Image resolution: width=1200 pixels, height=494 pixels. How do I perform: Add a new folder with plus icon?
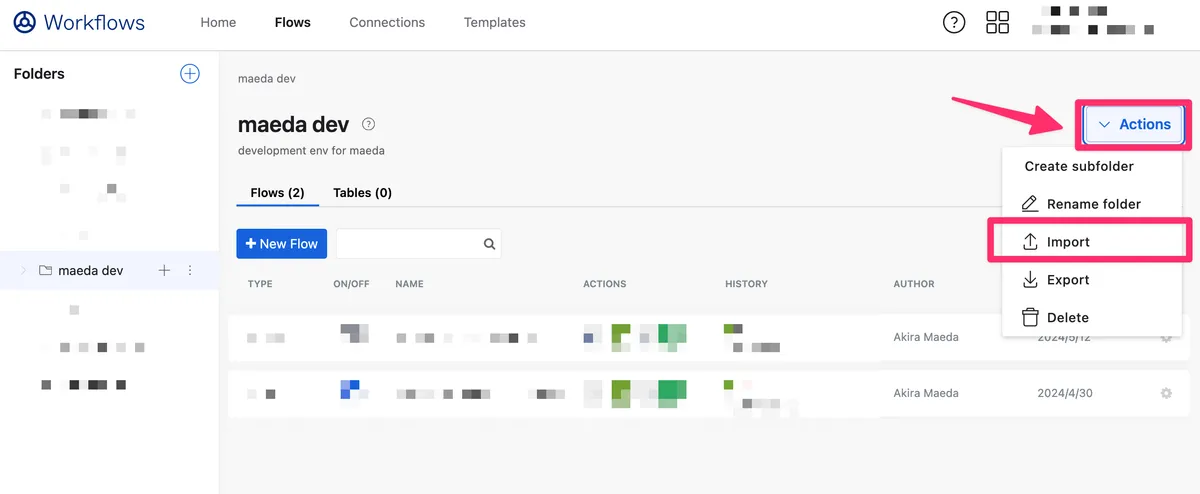pyautogui.click(x=189, y=73)
